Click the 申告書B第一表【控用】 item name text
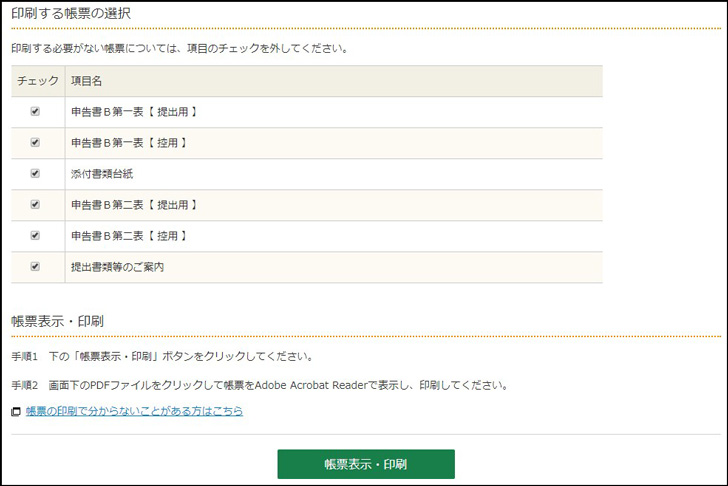Screen dimensions: 728x486 129,143
